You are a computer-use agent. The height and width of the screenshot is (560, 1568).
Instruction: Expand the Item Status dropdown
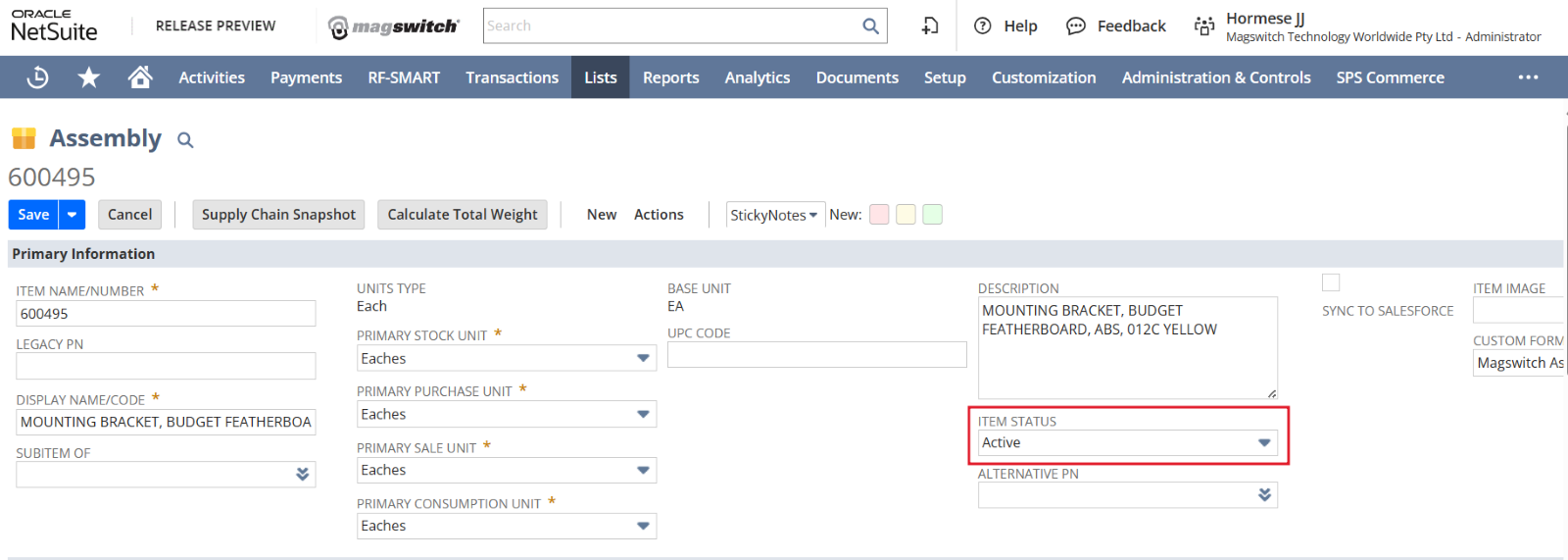(x=1264, y=443)
